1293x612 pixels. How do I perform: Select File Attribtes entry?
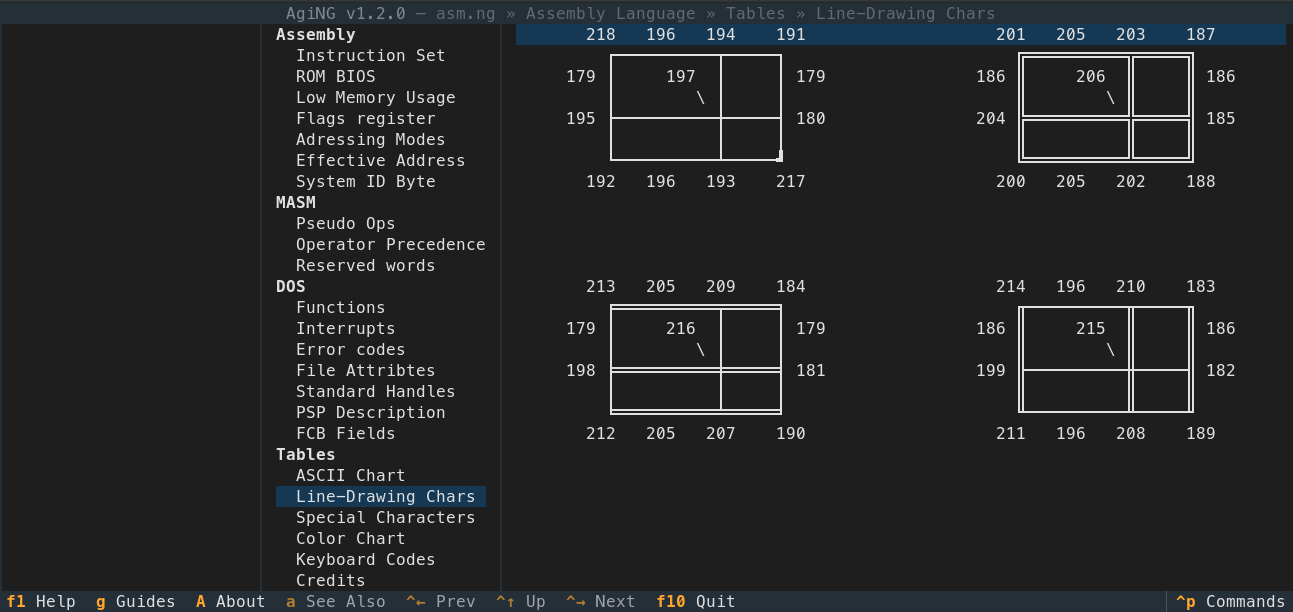coord(366,371)
